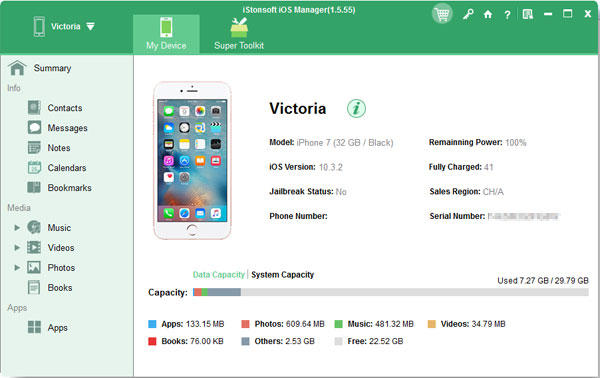Minimize the iOS Manager window

coord(548,15)
